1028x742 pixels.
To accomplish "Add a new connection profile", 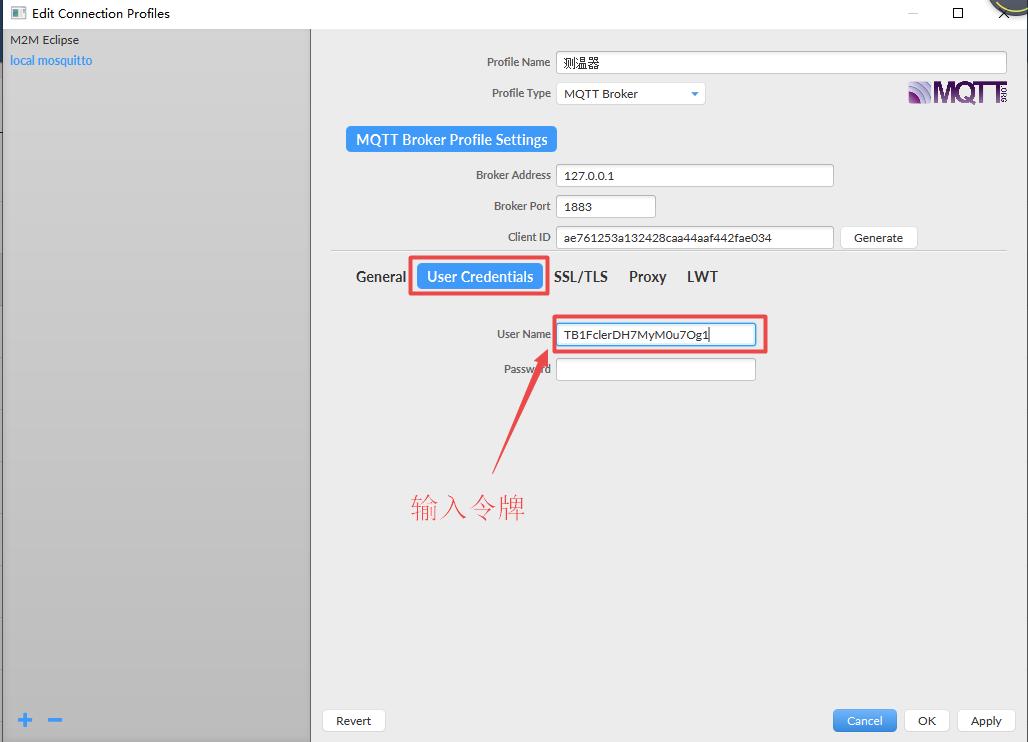I will 23,719.
